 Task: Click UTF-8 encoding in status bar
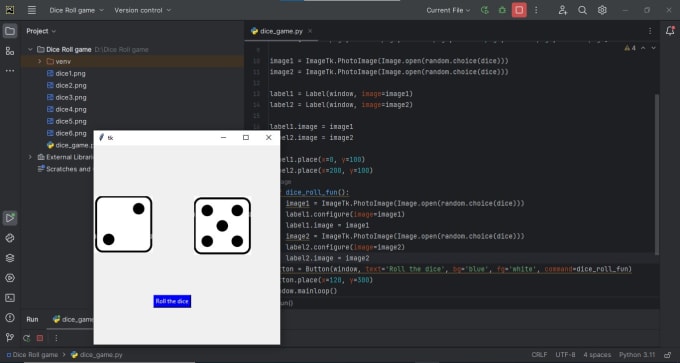(566, 355)
